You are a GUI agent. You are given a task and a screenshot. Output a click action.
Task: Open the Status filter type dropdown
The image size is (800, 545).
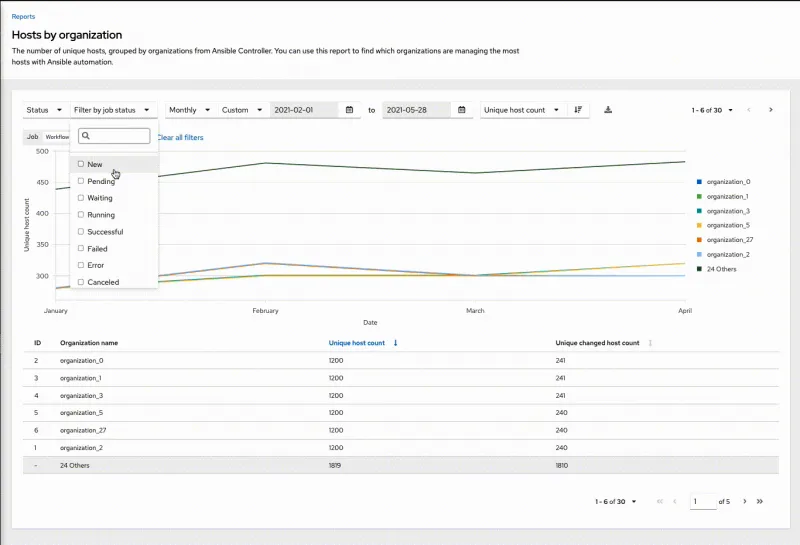coord(45,110)
